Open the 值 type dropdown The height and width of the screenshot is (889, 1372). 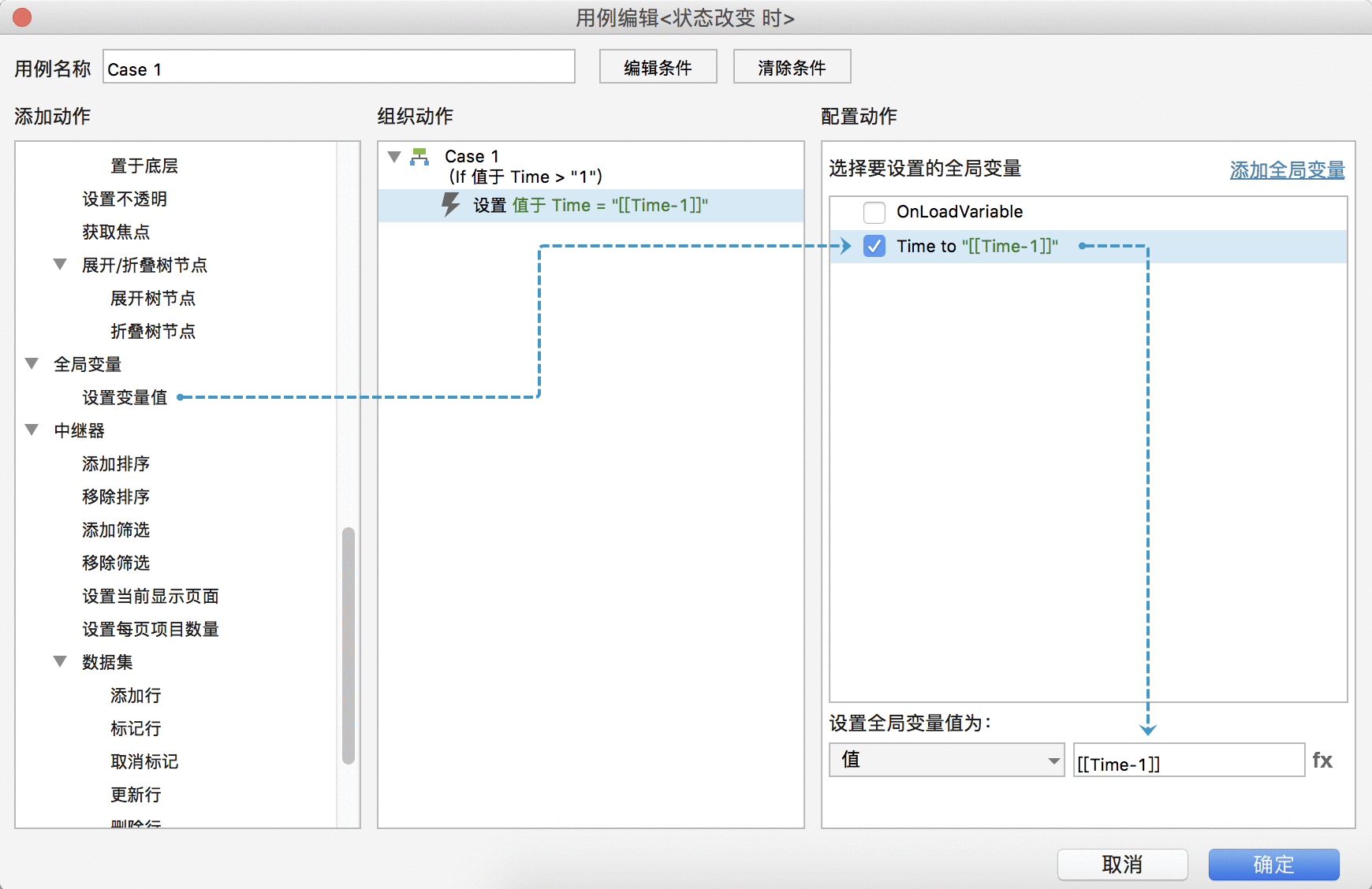(x=947, y=760)
